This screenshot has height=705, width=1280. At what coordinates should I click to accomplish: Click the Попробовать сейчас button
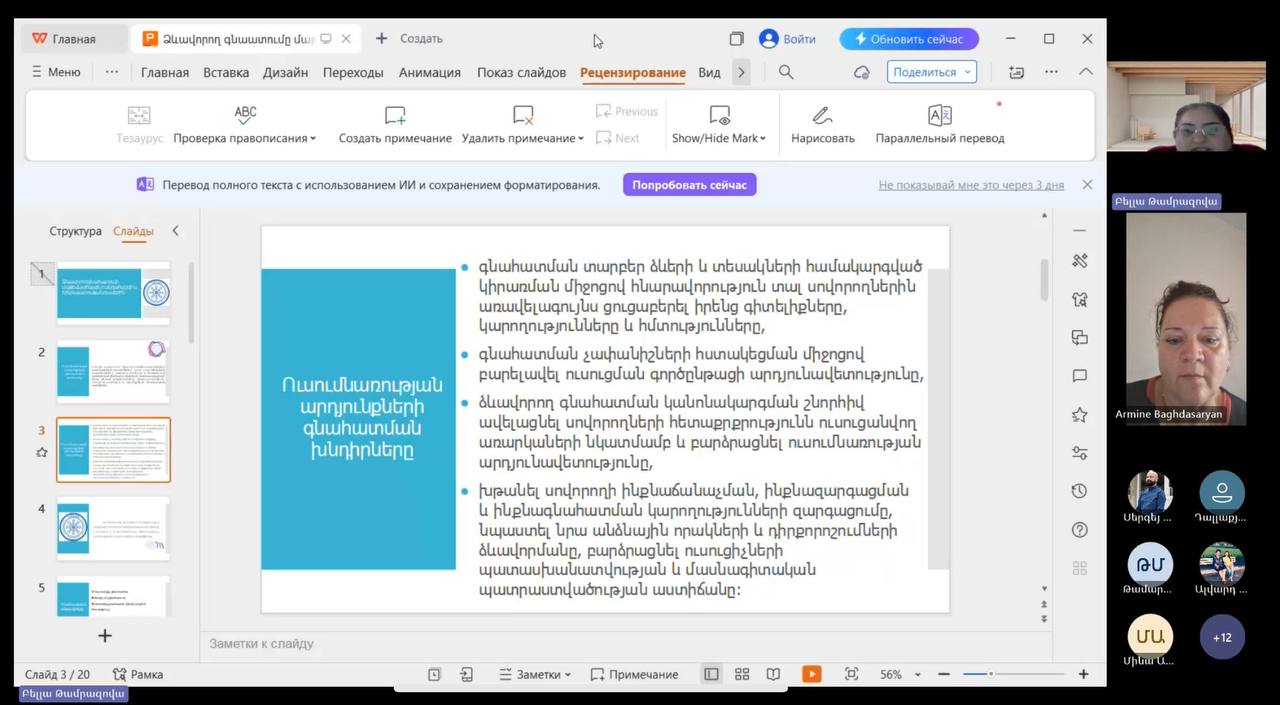(689, 185)
